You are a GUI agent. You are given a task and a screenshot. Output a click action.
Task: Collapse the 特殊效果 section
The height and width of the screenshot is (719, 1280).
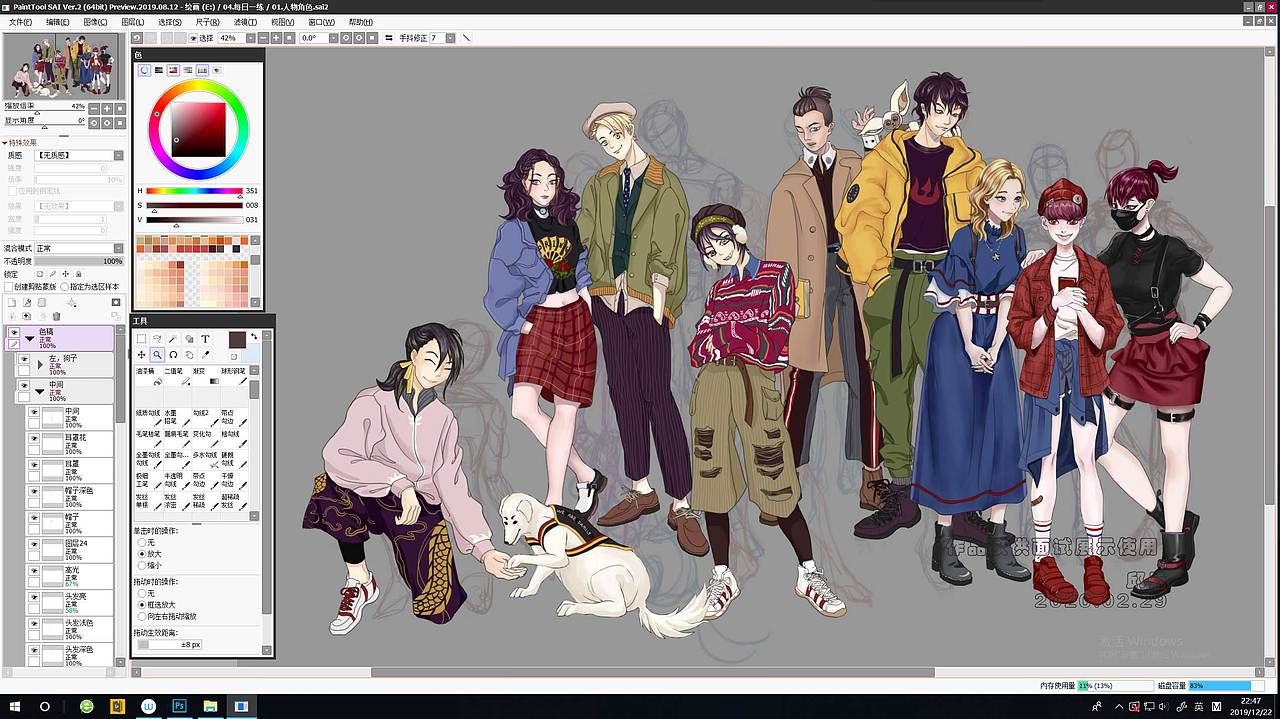click(x=5, y=142)
